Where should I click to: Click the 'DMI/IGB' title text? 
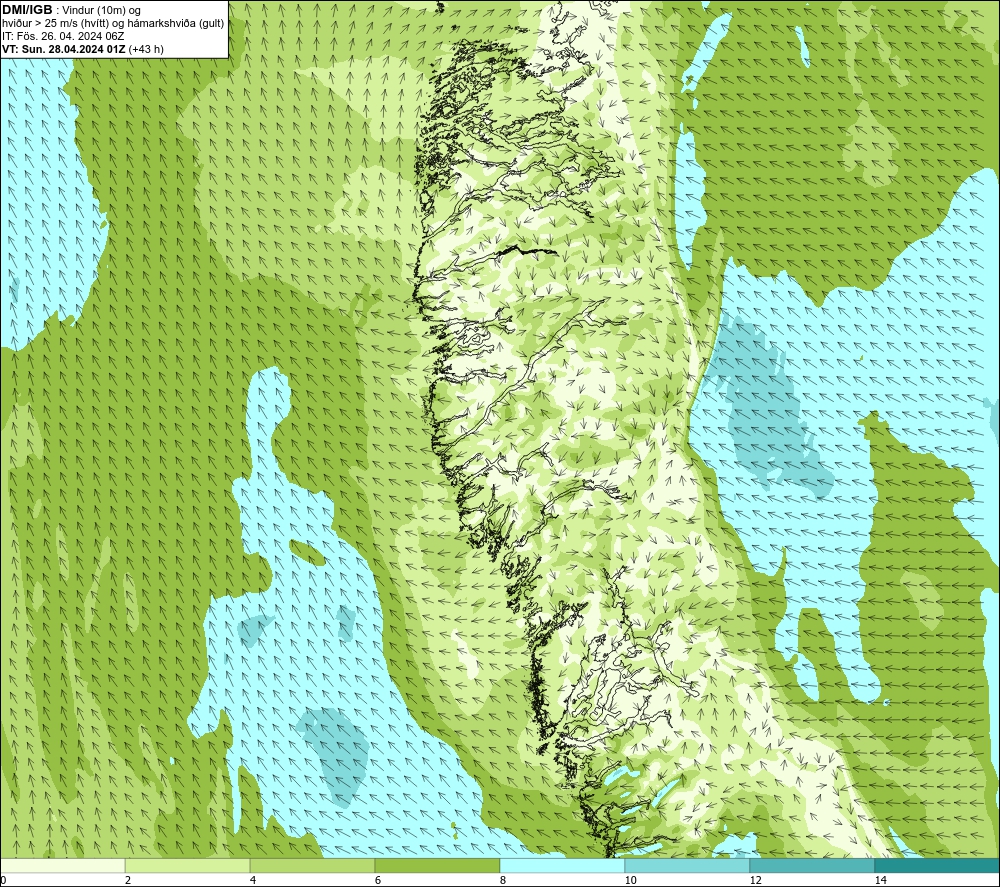[27, 10]
